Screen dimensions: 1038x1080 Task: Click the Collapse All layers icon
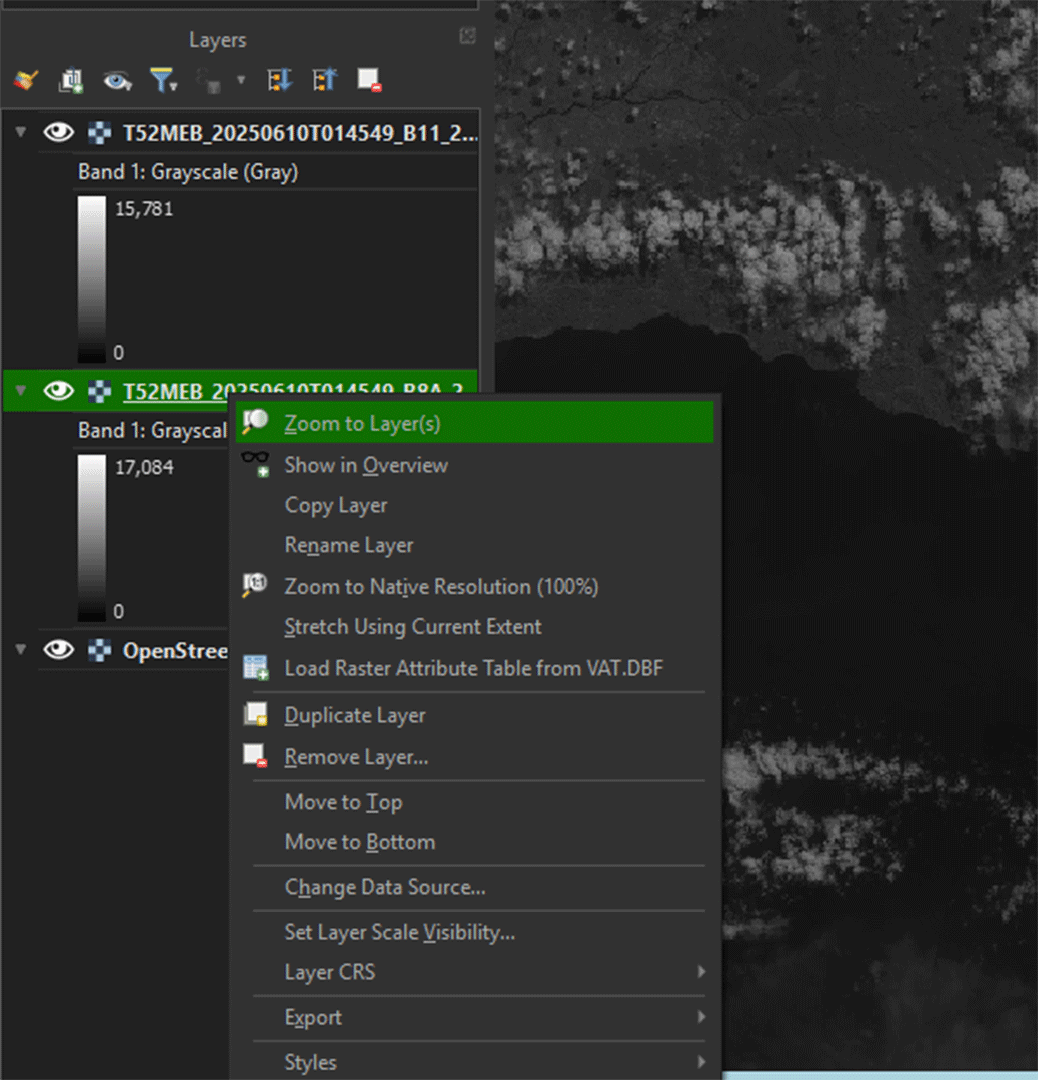click(x=324, y=81)
